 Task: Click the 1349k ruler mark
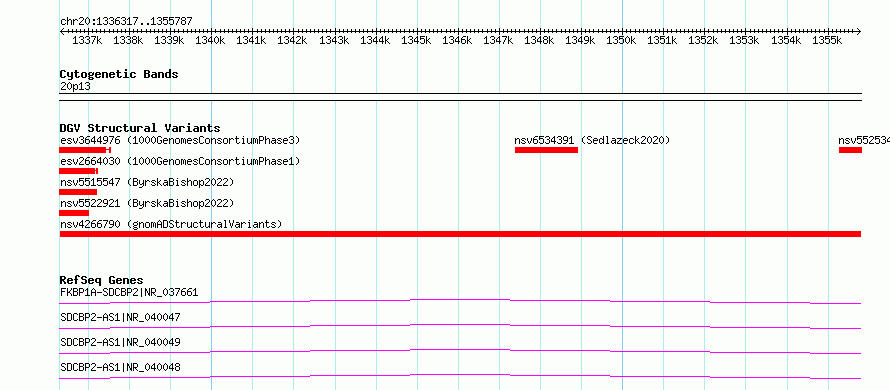coord(580,41)
